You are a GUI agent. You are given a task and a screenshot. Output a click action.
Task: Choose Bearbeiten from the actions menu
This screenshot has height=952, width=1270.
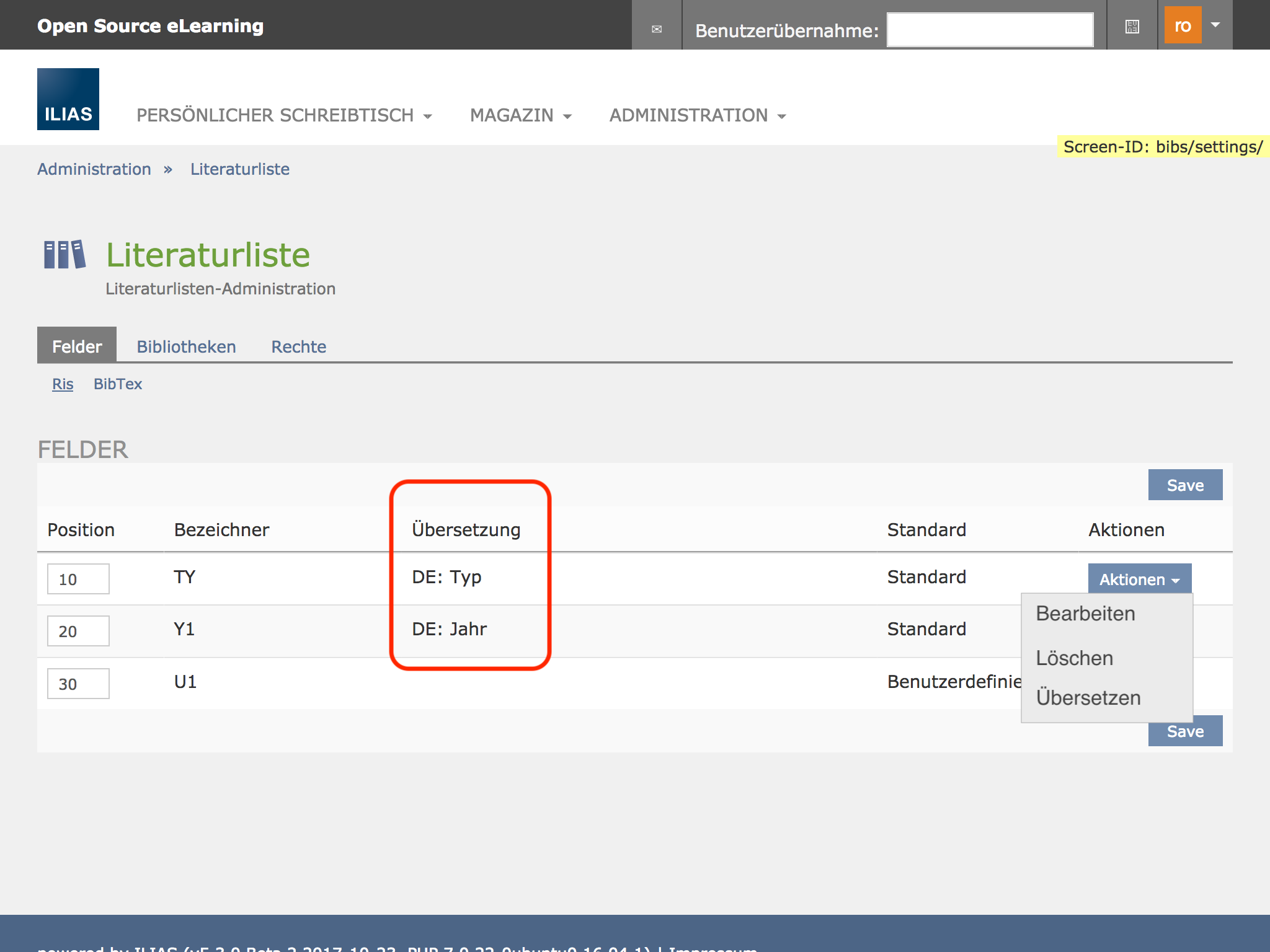pos(1085,614)
